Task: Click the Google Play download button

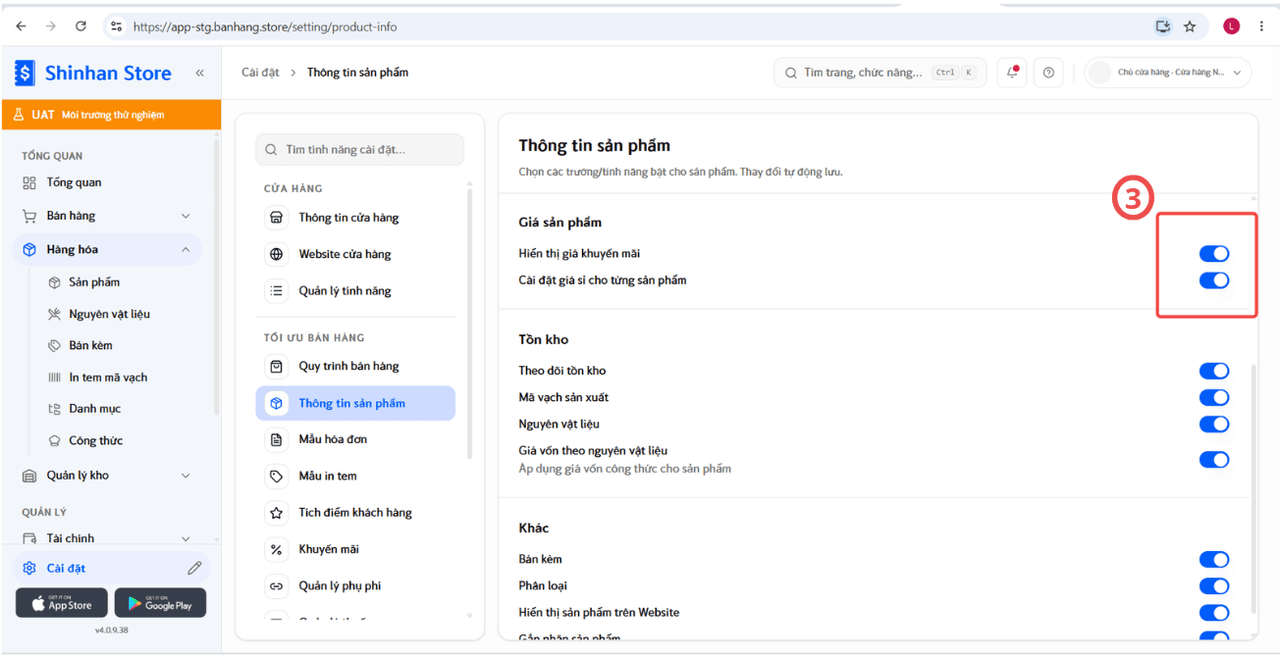Action: 160,603
